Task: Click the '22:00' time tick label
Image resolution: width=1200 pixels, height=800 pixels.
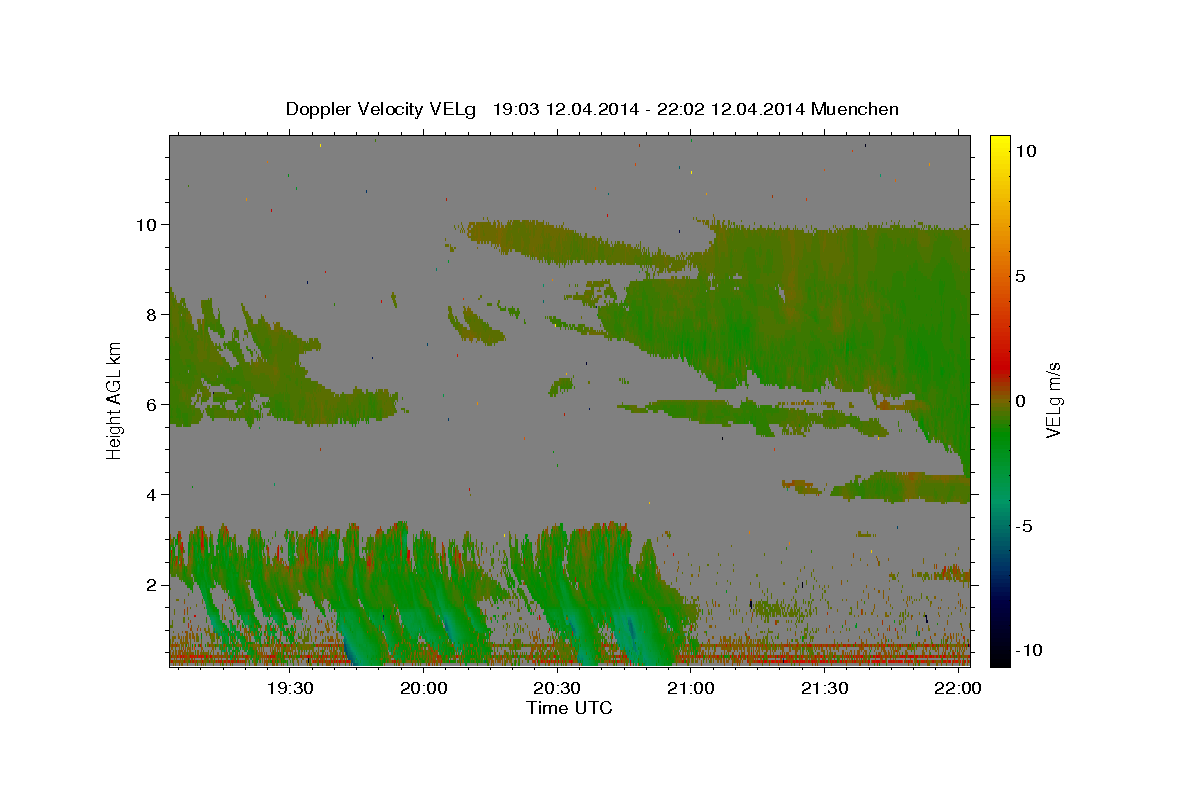Action: 958,689
